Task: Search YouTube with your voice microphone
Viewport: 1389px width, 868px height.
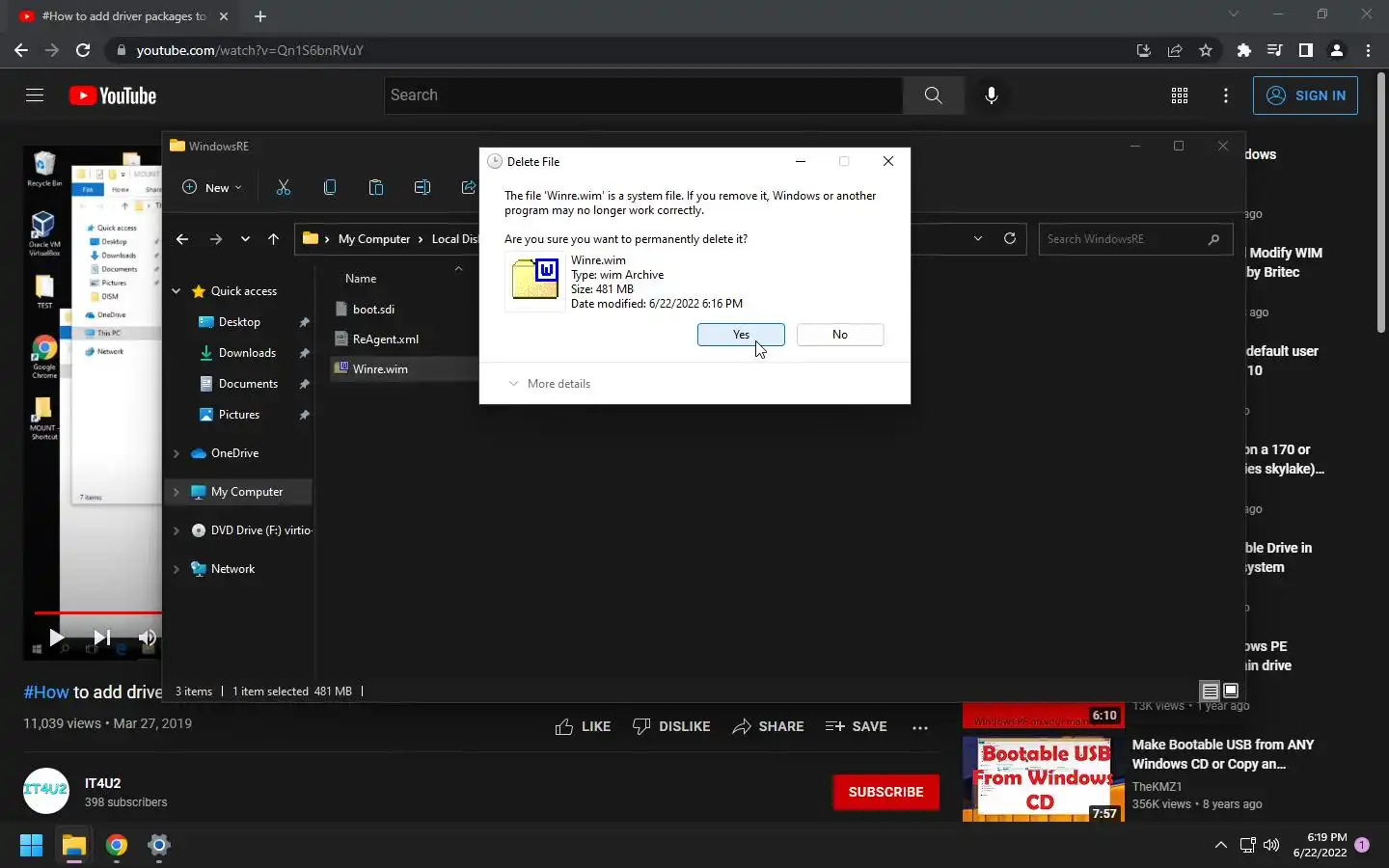Action: click(991, 95)
